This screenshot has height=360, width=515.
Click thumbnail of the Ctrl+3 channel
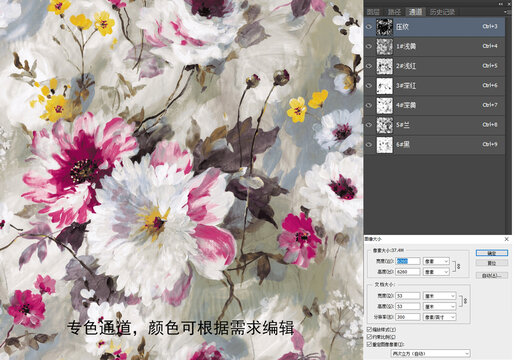385,27
